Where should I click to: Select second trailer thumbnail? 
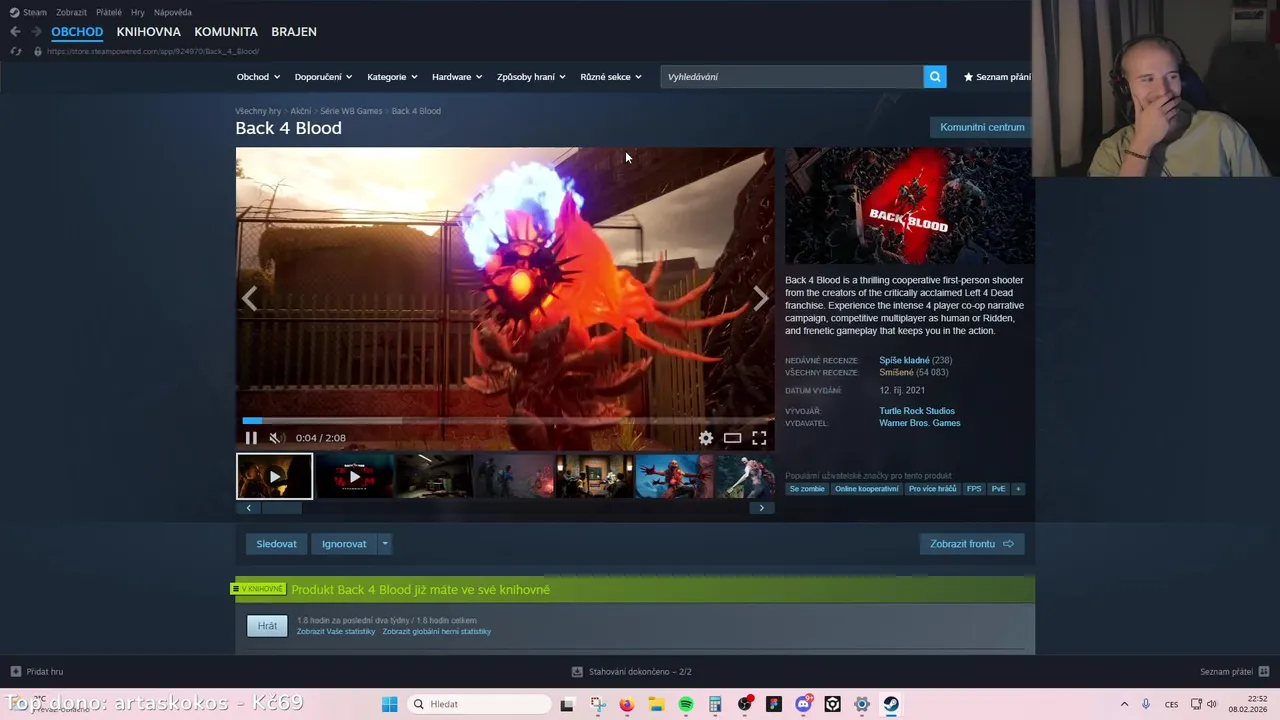coord(354,476)
